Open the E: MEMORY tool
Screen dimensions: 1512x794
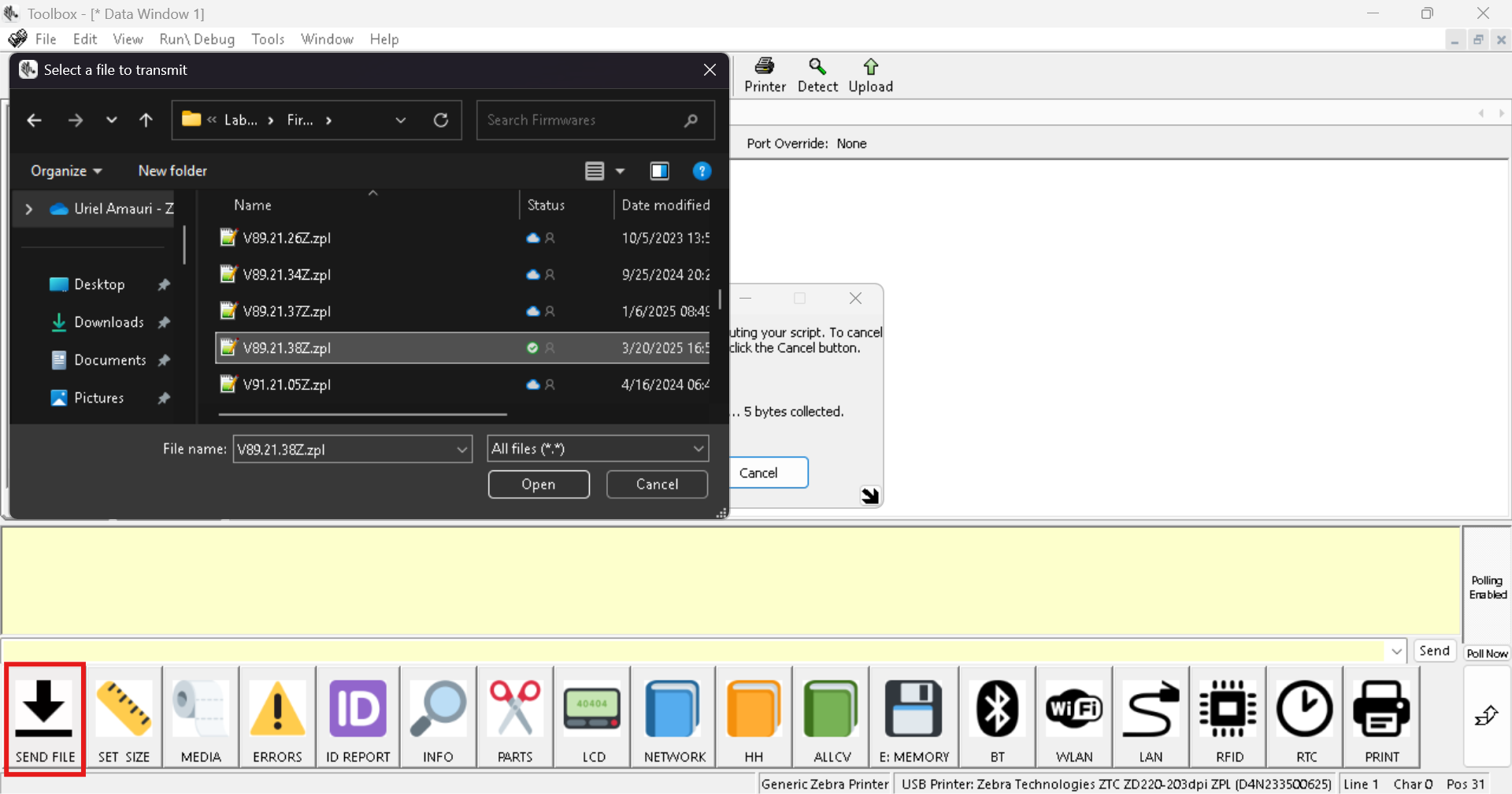(913, 717)
